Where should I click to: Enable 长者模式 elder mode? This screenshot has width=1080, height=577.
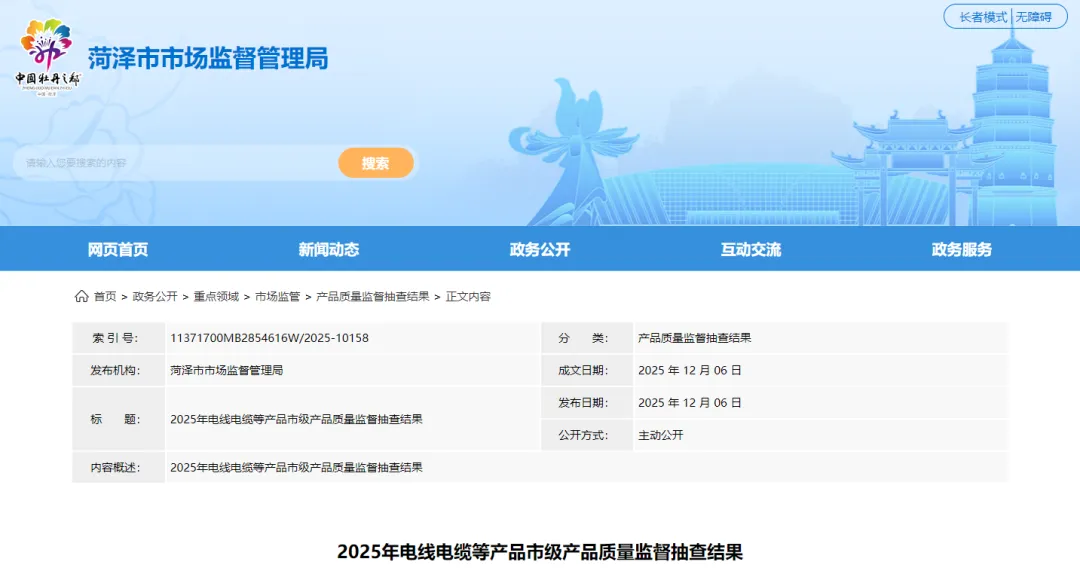(x=983, y=17)
